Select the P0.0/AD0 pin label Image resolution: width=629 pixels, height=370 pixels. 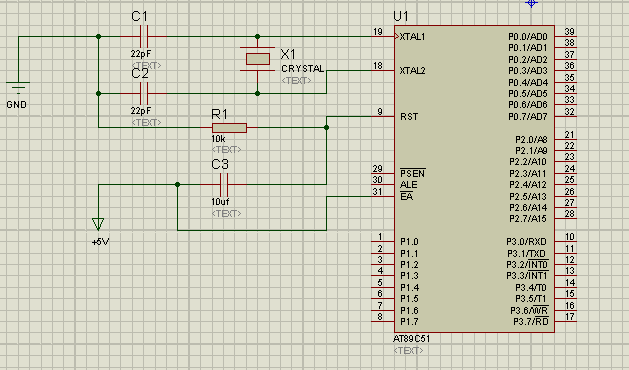pos(528,37)
